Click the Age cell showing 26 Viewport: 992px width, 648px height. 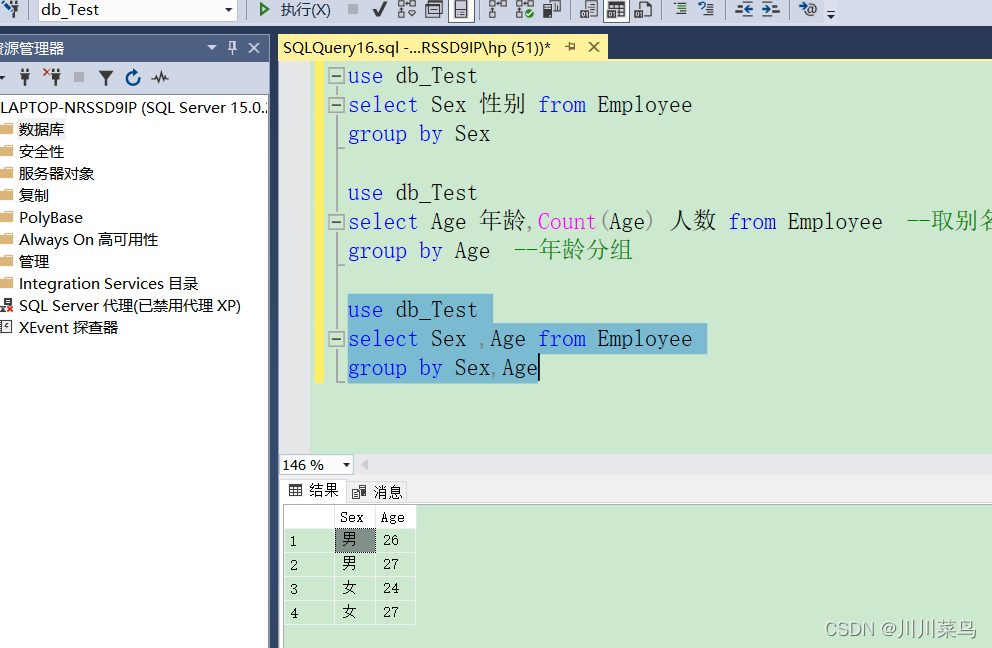tap(395, 540)
